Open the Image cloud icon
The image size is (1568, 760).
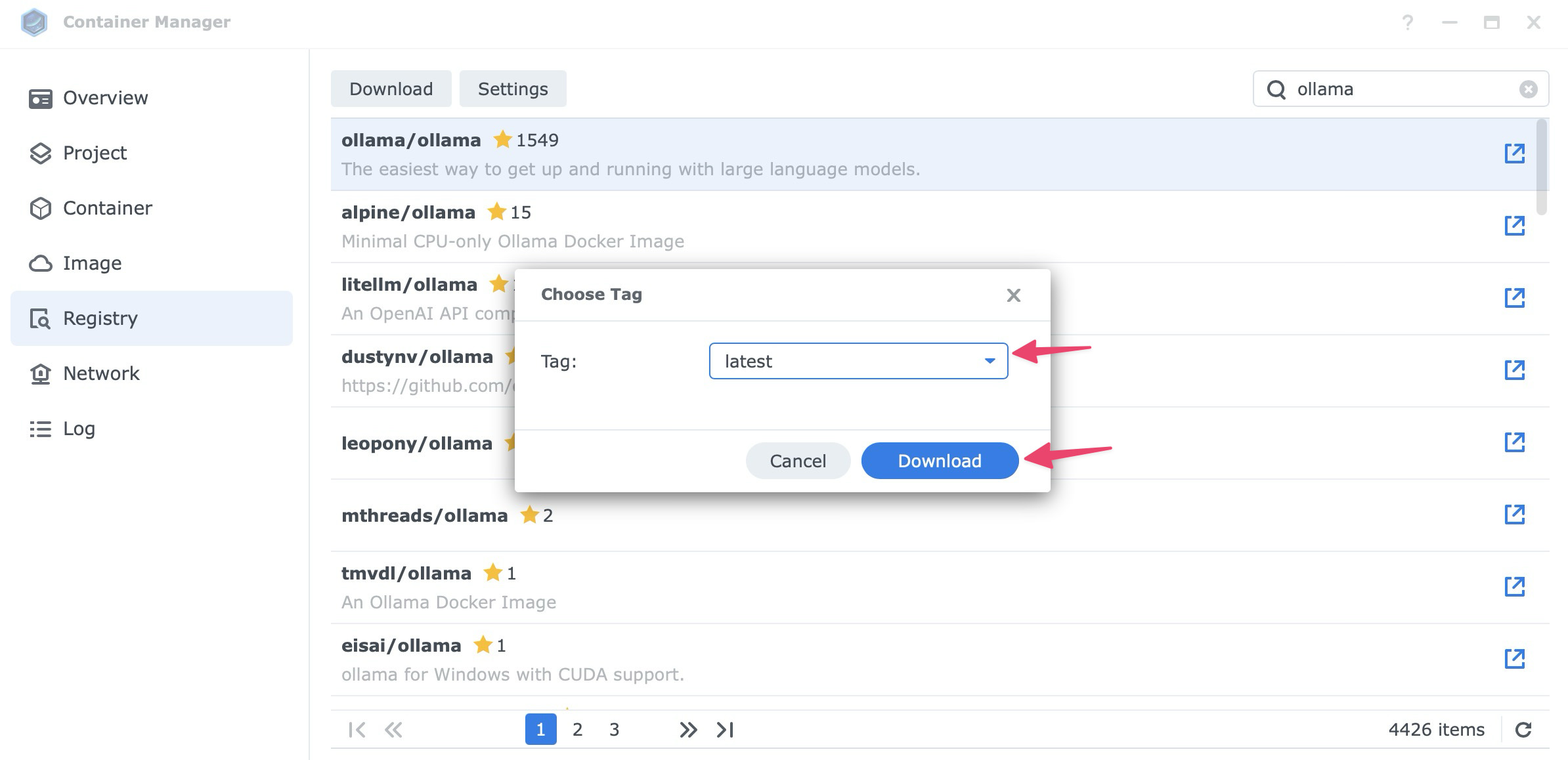[x=40, y=263]
